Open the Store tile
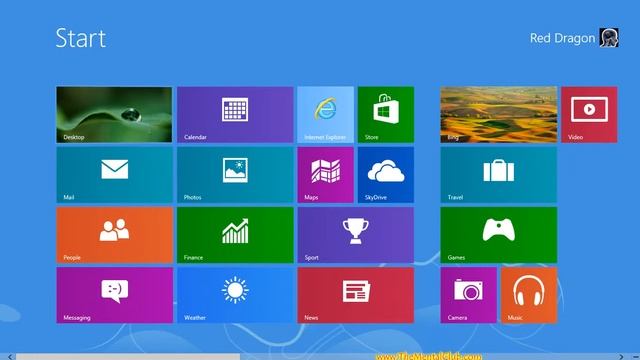 386,114
